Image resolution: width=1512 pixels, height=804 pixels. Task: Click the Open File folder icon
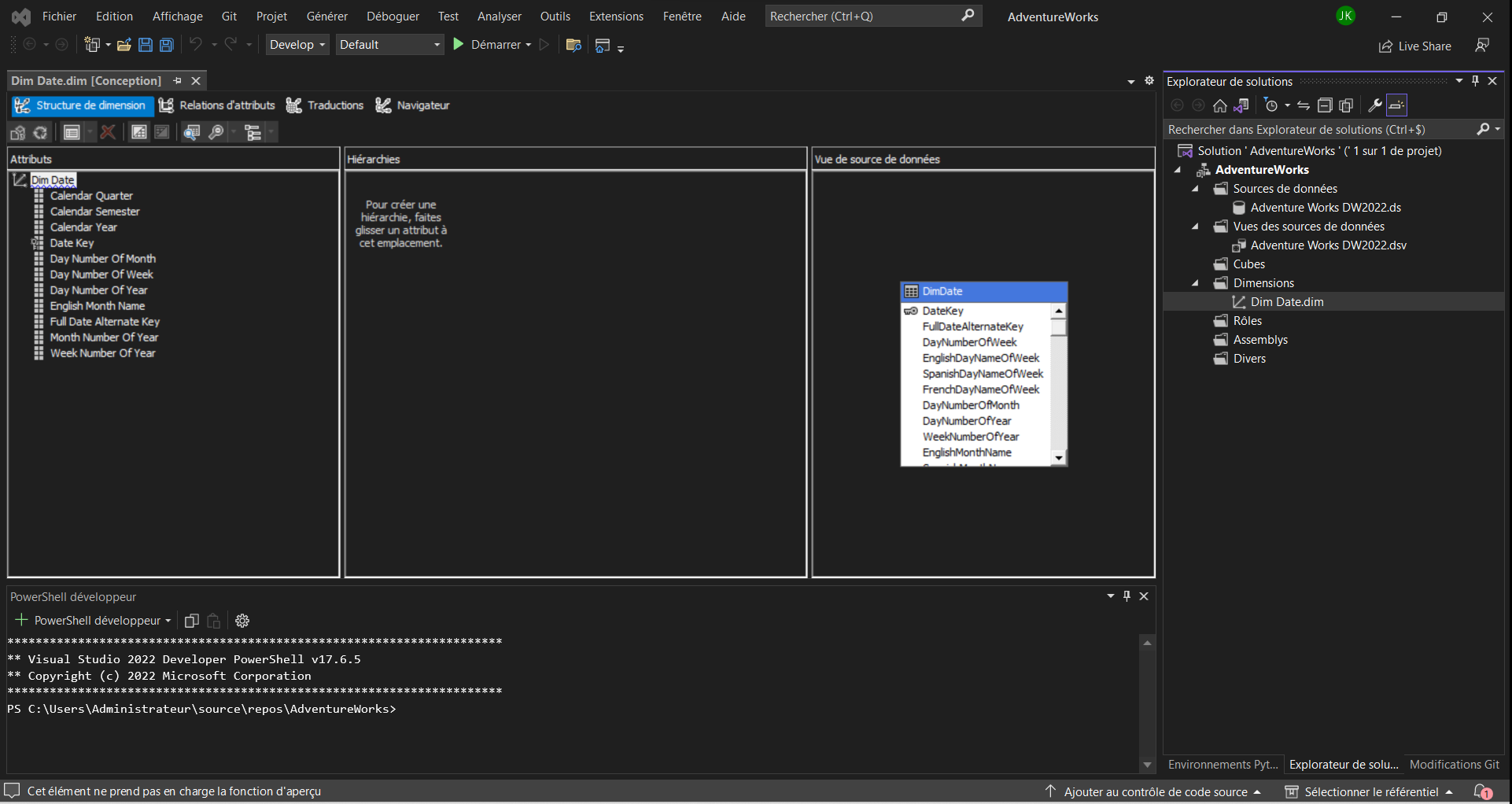pyautogui.click(x=124, y=45)
